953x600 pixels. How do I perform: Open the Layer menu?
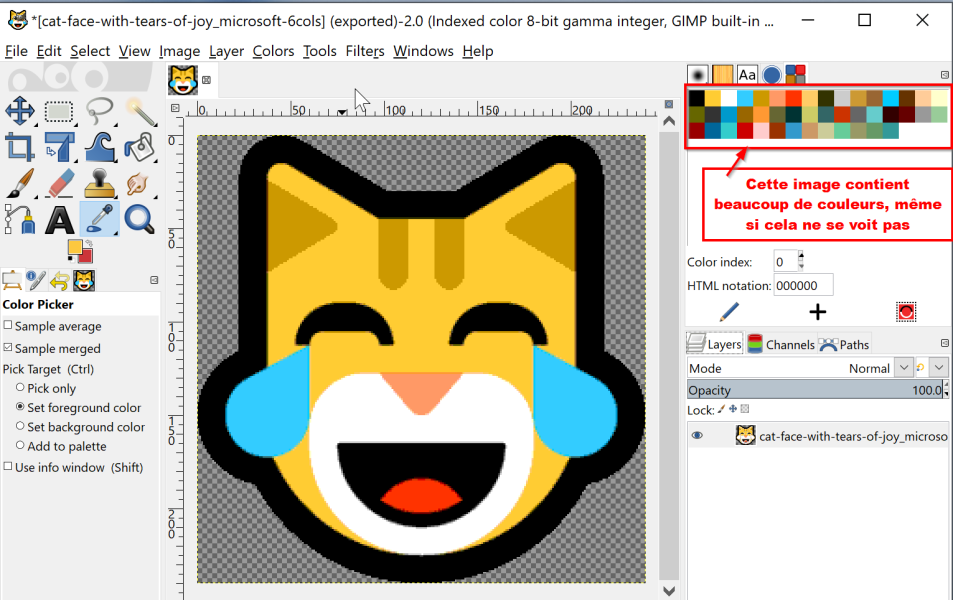coord(226,51)
